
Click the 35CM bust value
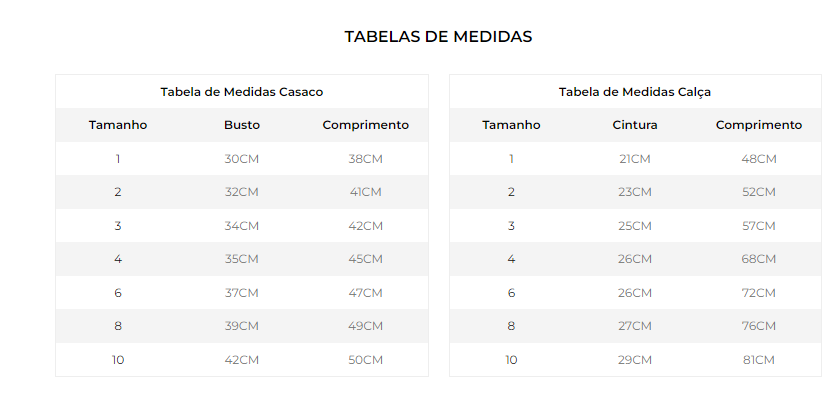[242, 259]
